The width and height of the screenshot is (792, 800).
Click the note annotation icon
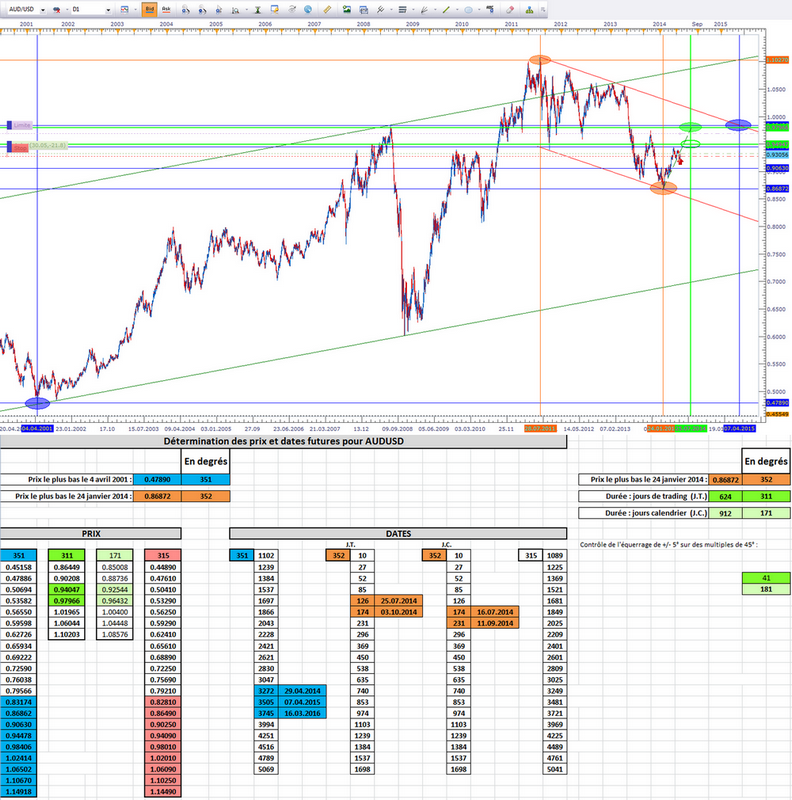pyautogui.click(x=275, y=9)
